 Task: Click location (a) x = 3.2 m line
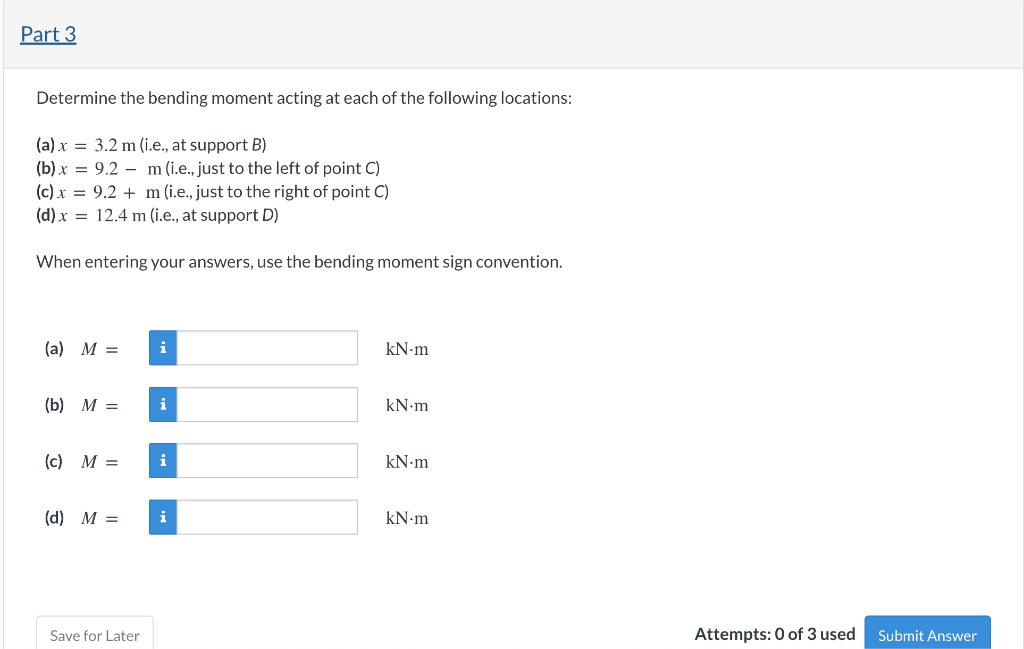[152, 144]
